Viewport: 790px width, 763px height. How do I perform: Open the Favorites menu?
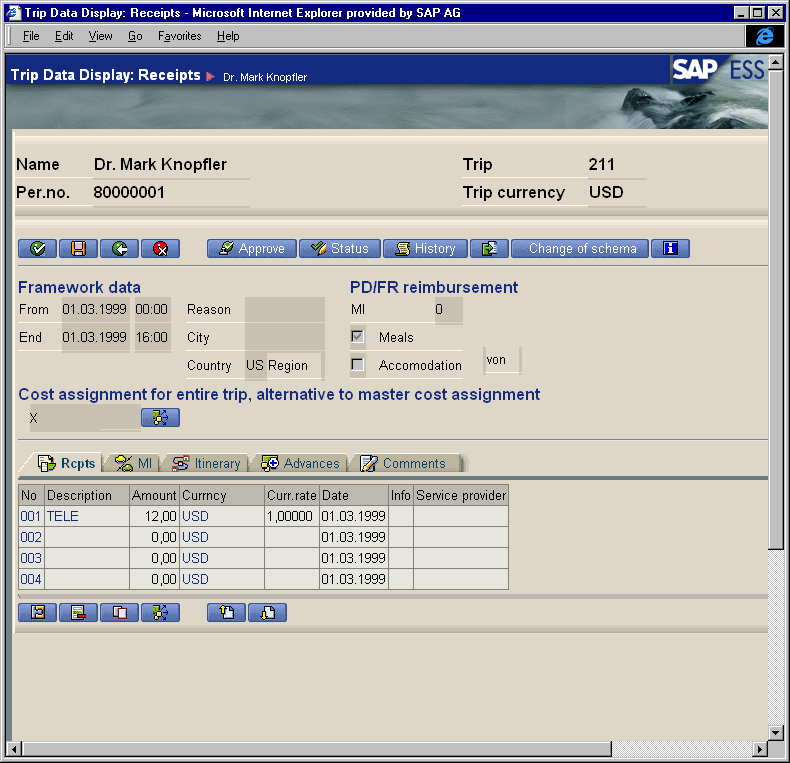179,36
